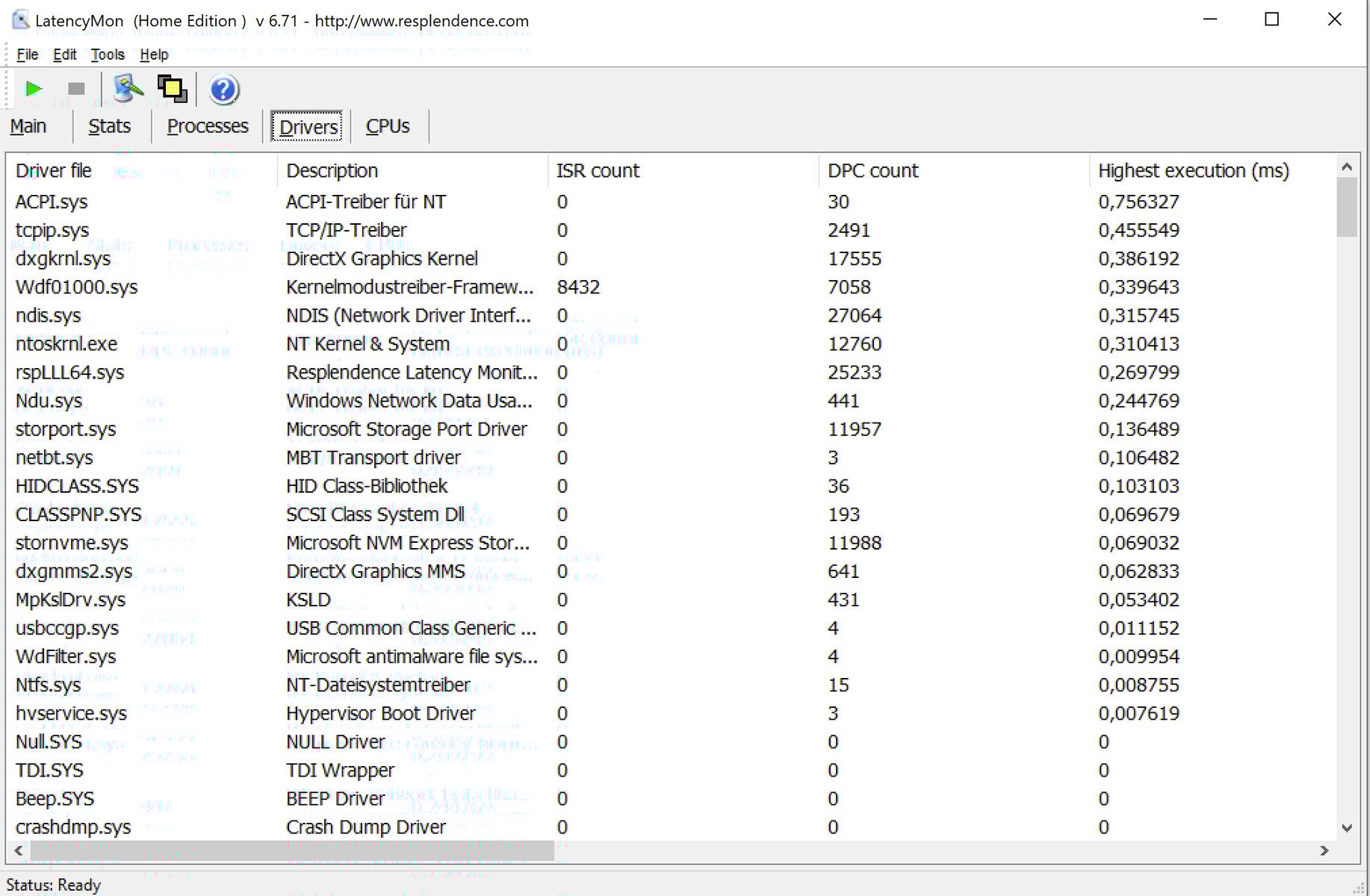
Task: Sort by Description column header
Action: tap(412, 171)
